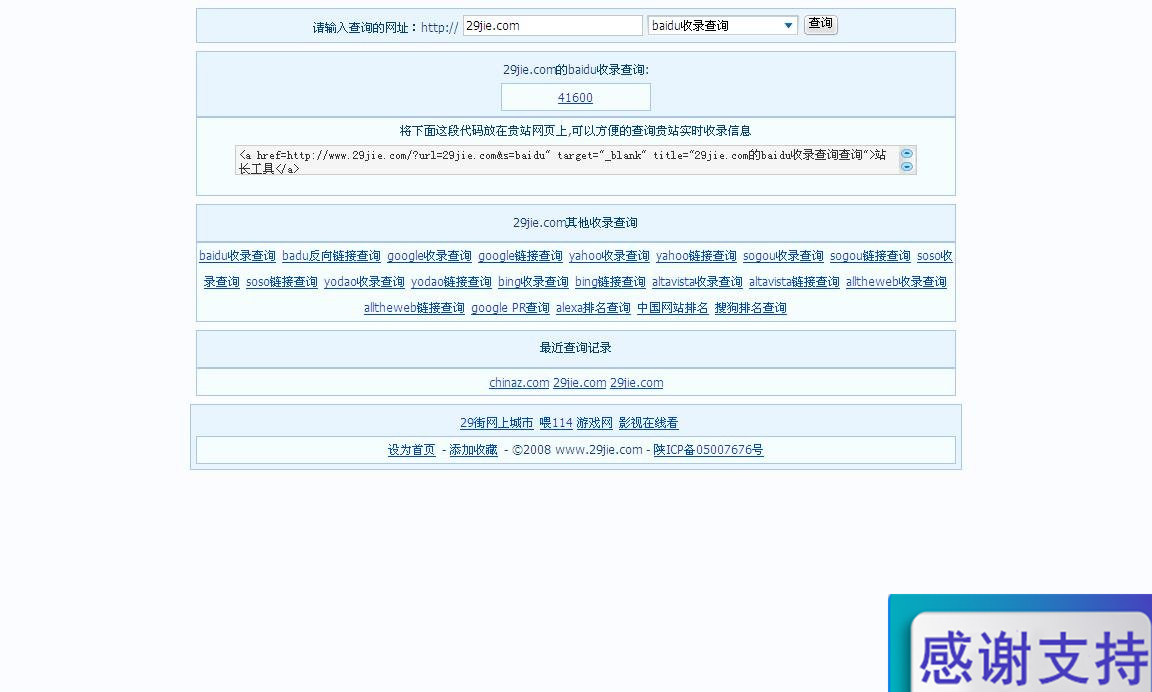This screenshot has width=1152, height=692.
Task: Open bing链接查询 link
Action: [x=610, y=282]
